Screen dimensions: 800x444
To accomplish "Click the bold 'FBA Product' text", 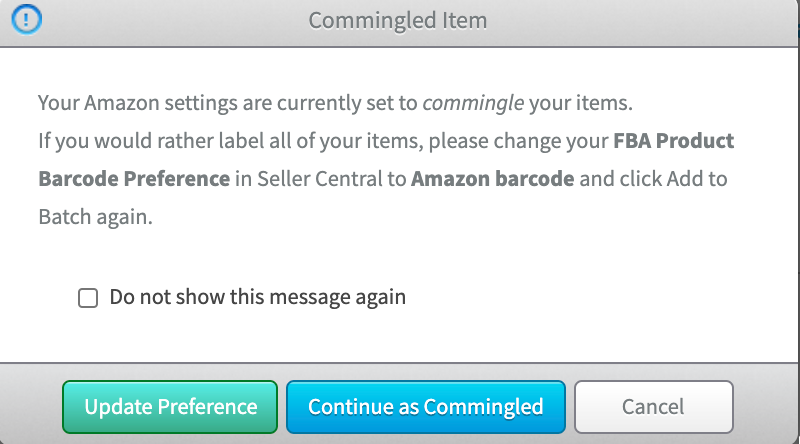I will point(673,141).
